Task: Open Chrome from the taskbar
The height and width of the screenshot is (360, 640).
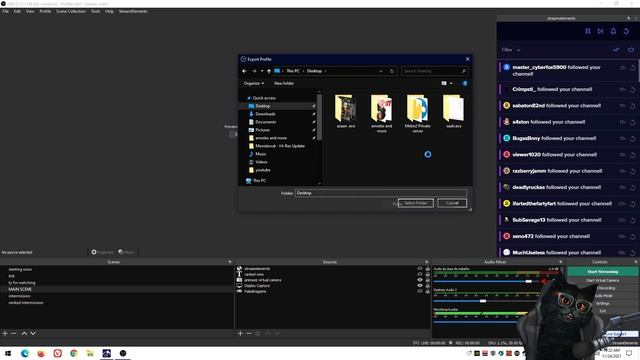Action: point(74,353)
